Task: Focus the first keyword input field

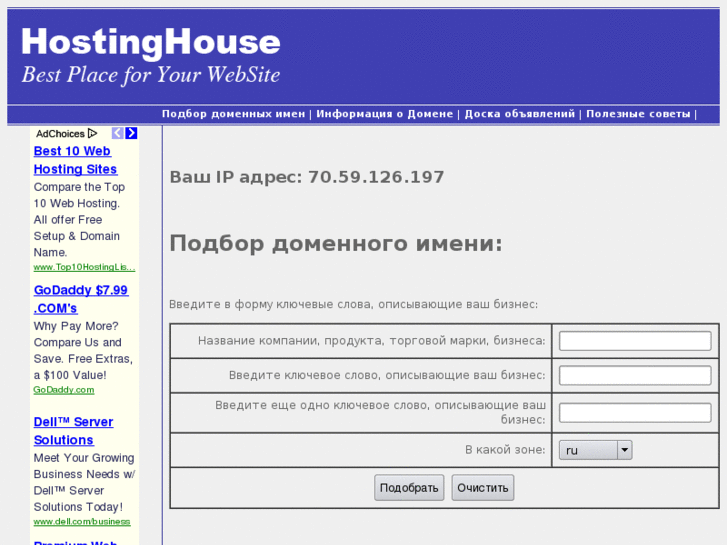Action: coord(635,375)
